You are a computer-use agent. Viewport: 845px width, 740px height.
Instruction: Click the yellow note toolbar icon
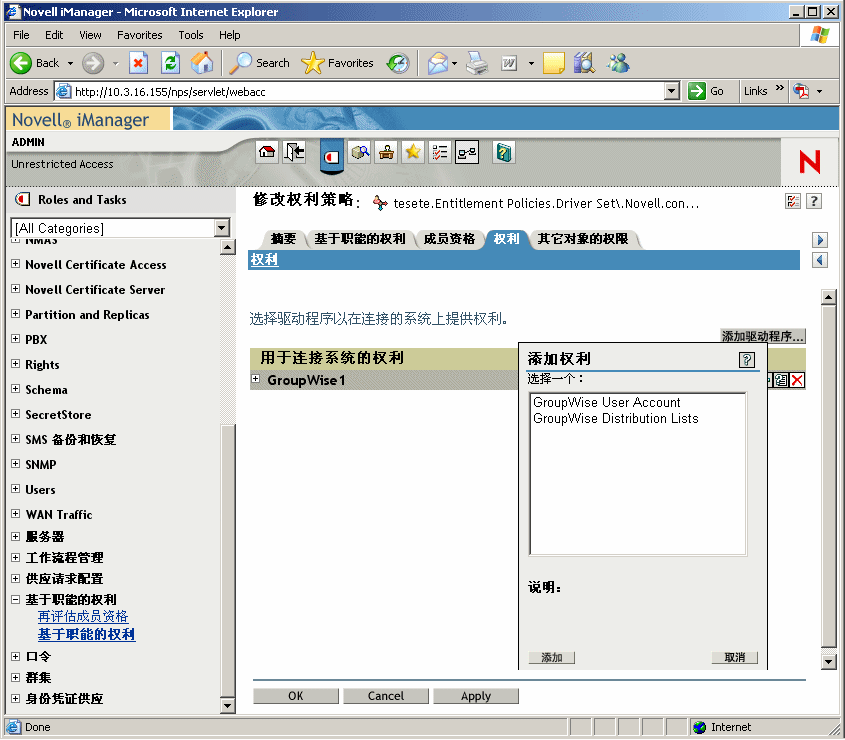click(553, 63)
